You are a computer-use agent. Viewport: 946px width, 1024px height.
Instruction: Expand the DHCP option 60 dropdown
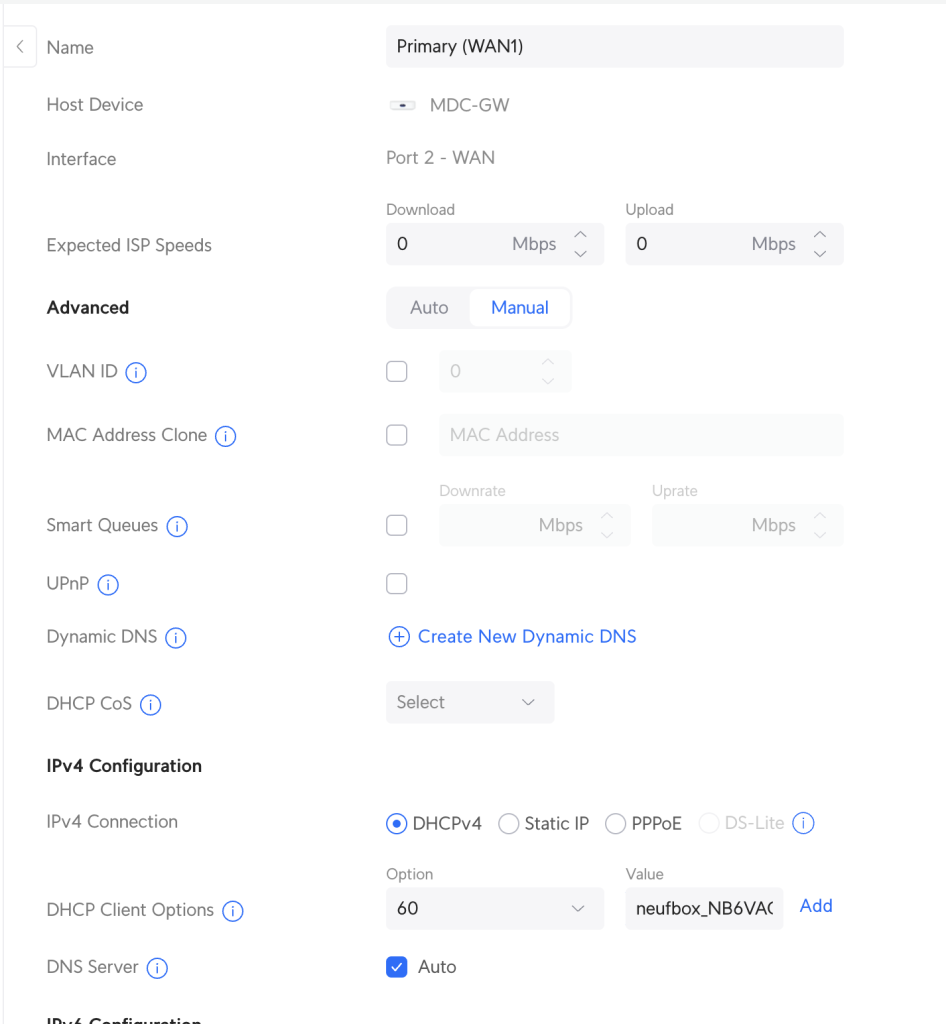point(494,908)
